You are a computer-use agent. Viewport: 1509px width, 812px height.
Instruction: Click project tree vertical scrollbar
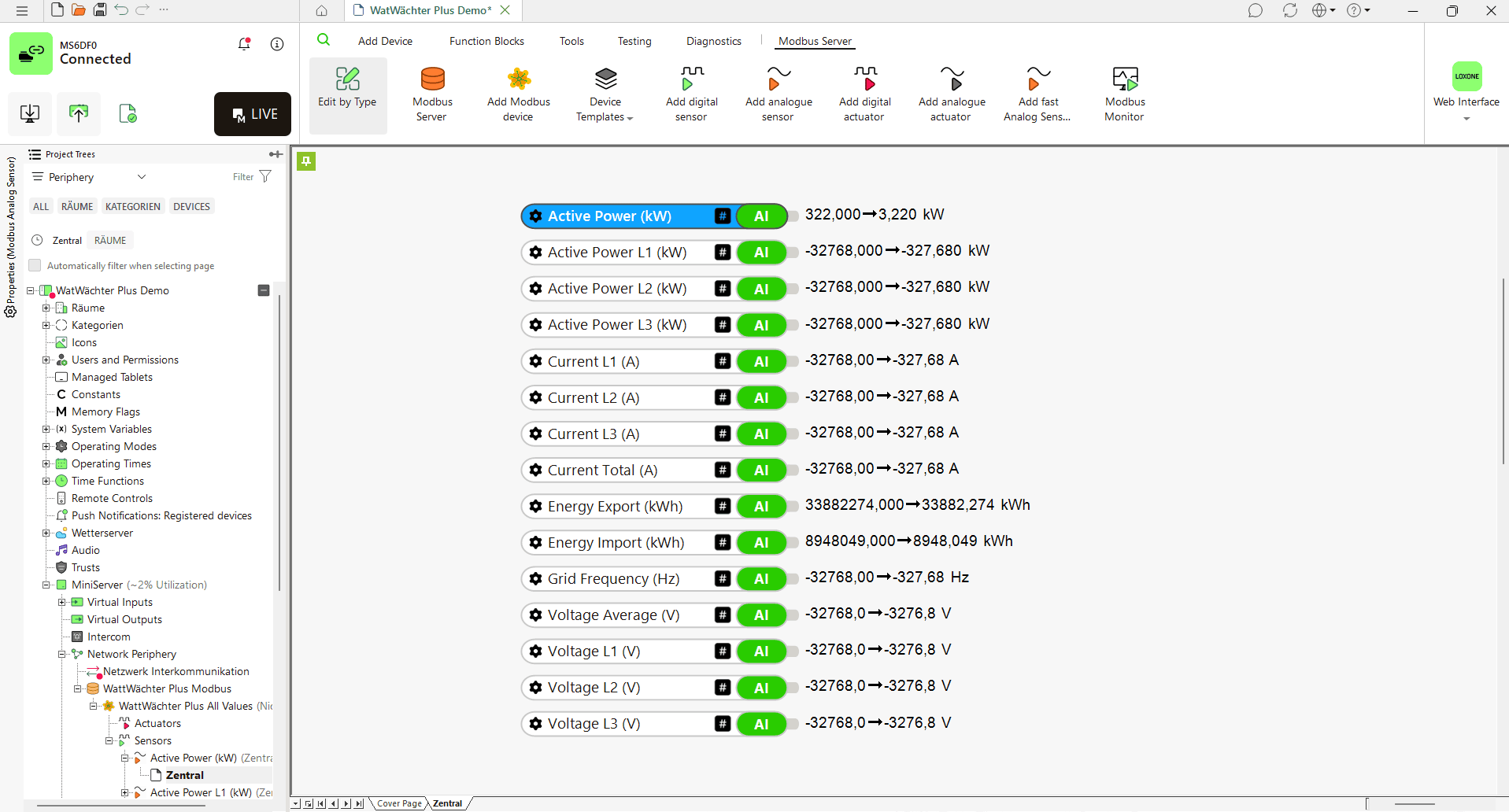click(279, 441)
